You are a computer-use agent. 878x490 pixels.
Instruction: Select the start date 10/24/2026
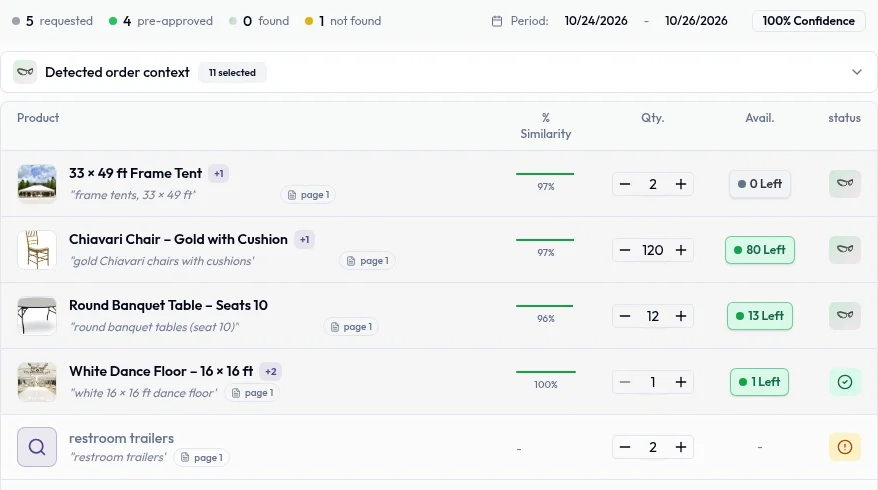tap(596, 21)
